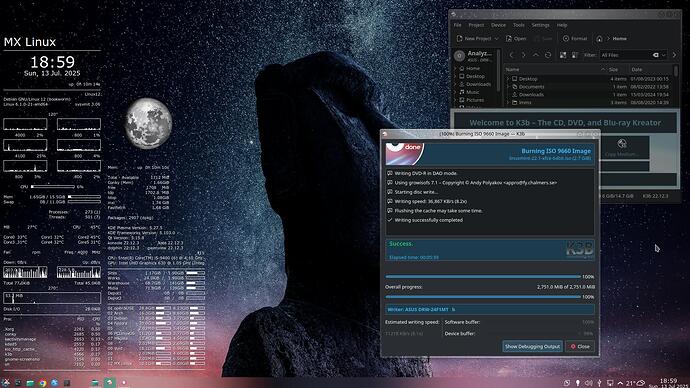Viewport: 690px width, 388px height.
Task: Open the MX Linux start menu icon
Action: click(x=6, y=383)
